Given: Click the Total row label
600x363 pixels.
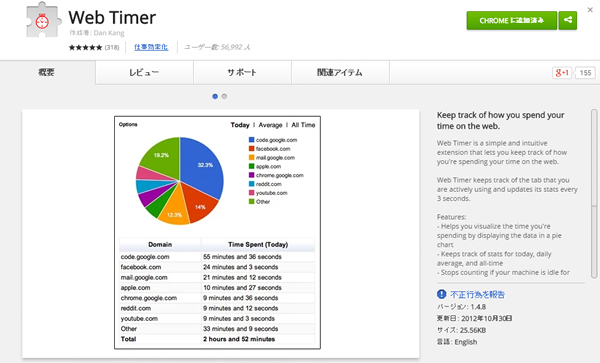Looking at the screenshot, I should [128, 339].
